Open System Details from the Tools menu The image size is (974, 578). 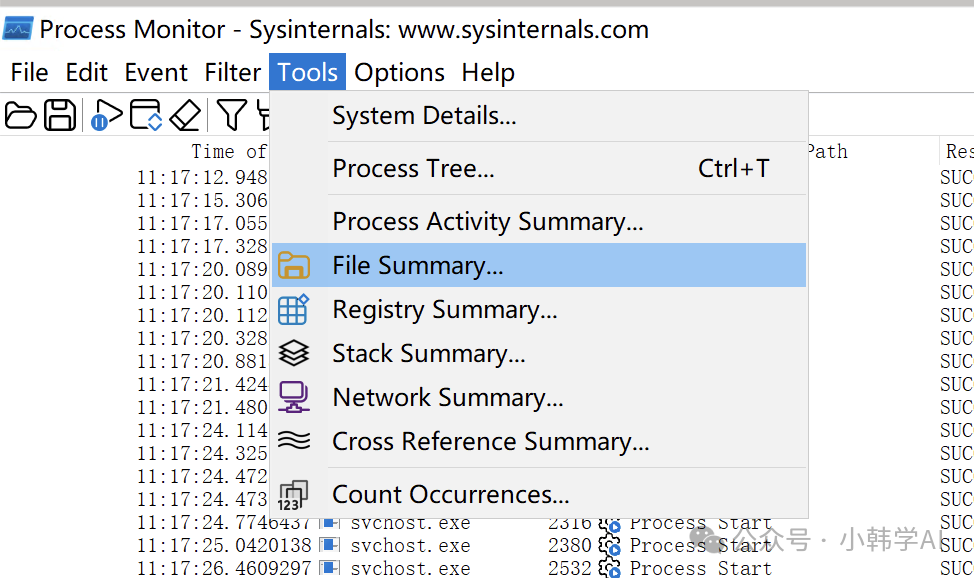coord(424,116)
